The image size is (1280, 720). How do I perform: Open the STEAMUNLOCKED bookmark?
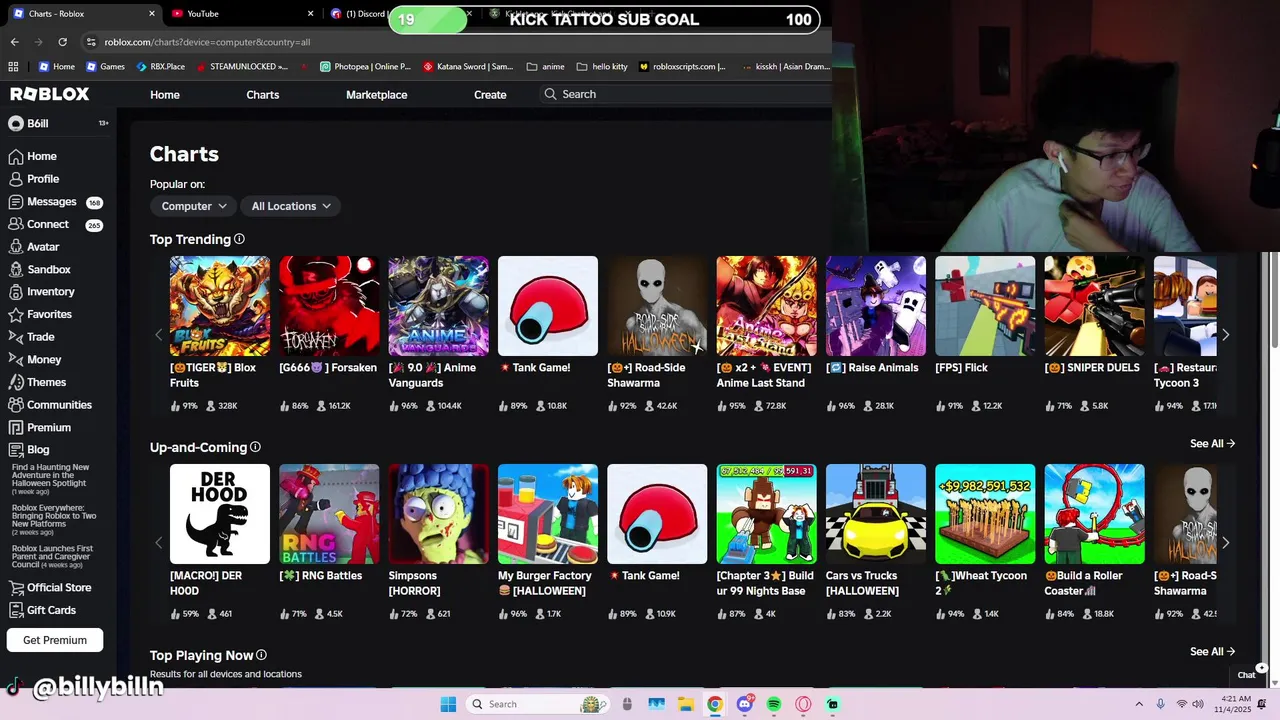(242, 67)
